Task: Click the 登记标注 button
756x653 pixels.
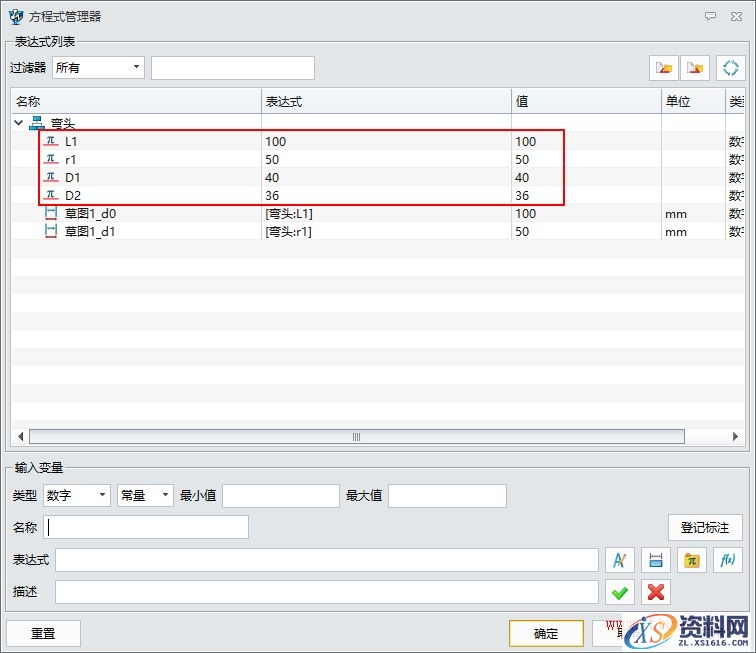Action: pos(705,528)
